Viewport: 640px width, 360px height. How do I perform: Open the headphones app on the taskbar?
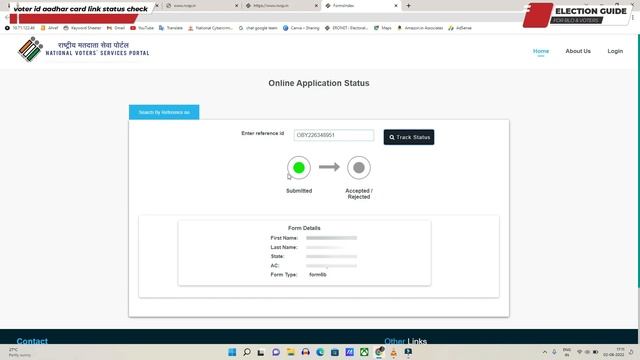pyautogui.click(x=305, y=352)
